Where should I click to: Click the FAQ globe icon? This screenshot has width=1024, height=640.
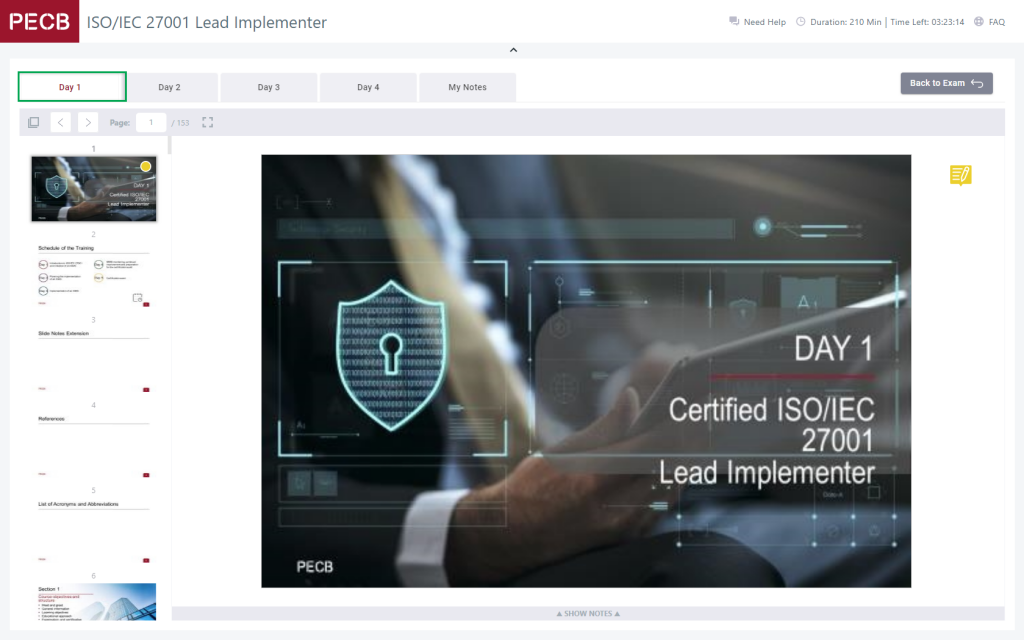pyautogui.click(x=978, y=22)
